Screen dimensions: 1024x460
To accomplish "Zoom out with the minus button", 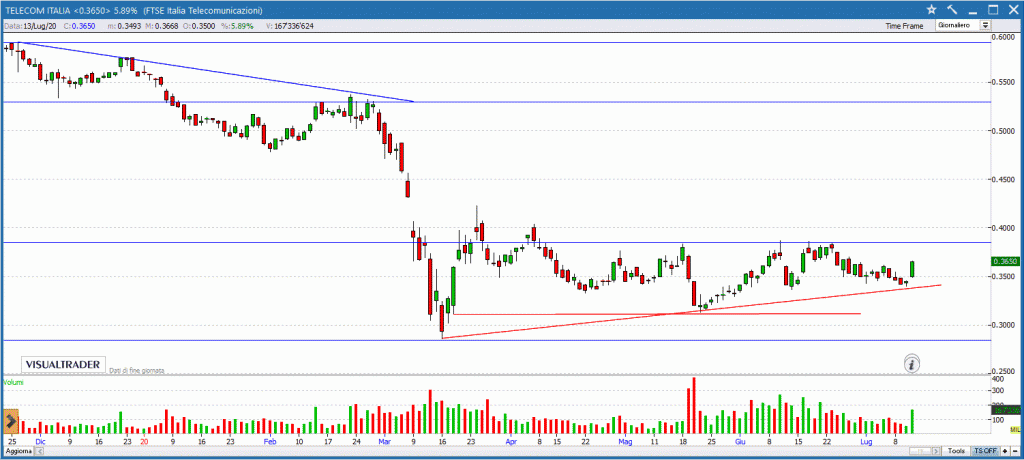I will click(x=1016, y=452).
